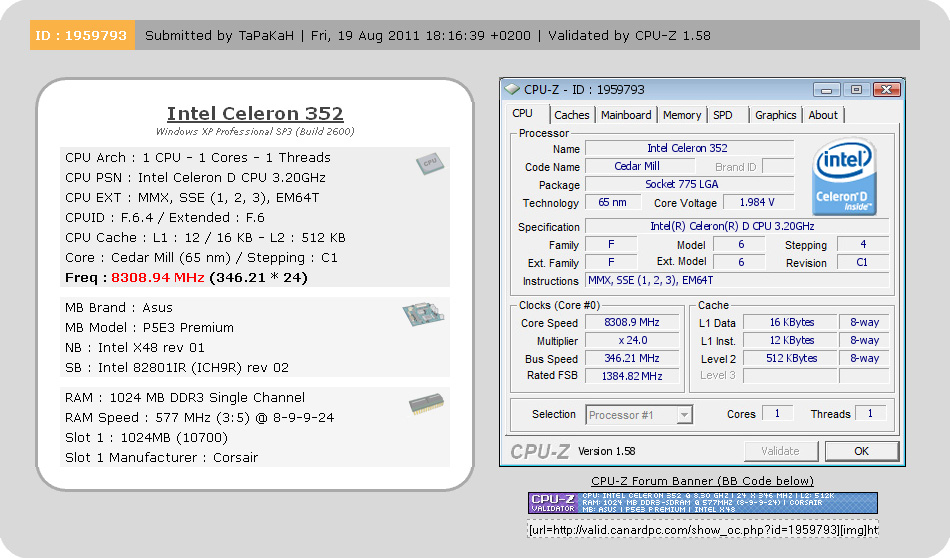Viewport: 950px width, 558px height.
Task: Click the BB code URL text field
Action: click(702, 529)
